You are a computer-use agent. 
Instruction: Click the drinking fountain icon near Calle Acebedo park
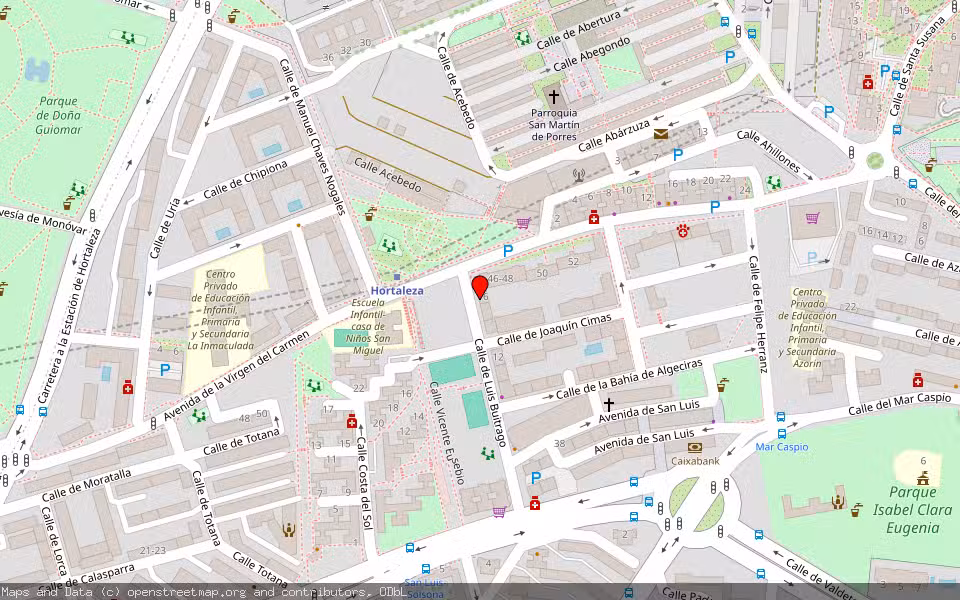coord(370,215)
